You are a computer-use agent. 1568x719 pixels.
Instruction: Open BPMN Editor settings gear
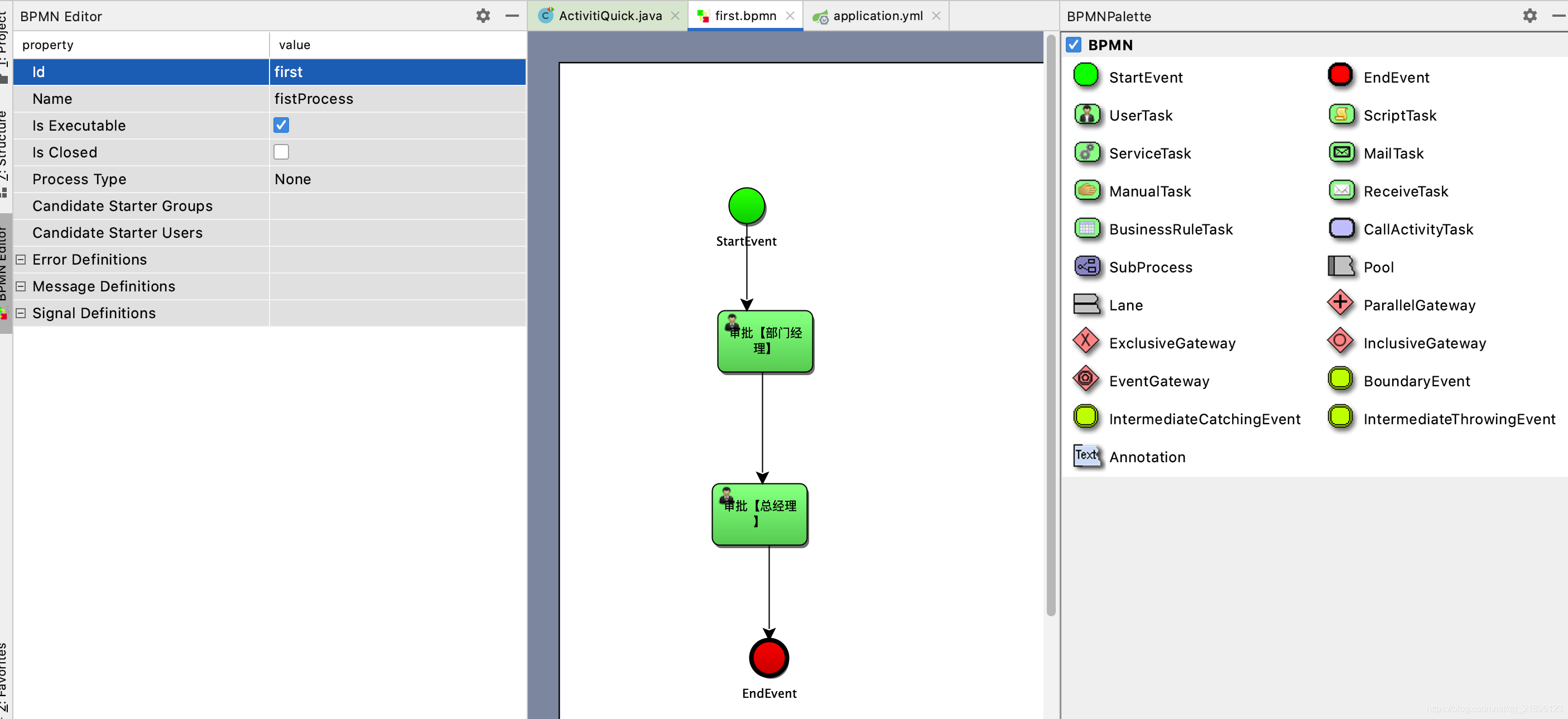pyautogui.click(x=483, y=16)
